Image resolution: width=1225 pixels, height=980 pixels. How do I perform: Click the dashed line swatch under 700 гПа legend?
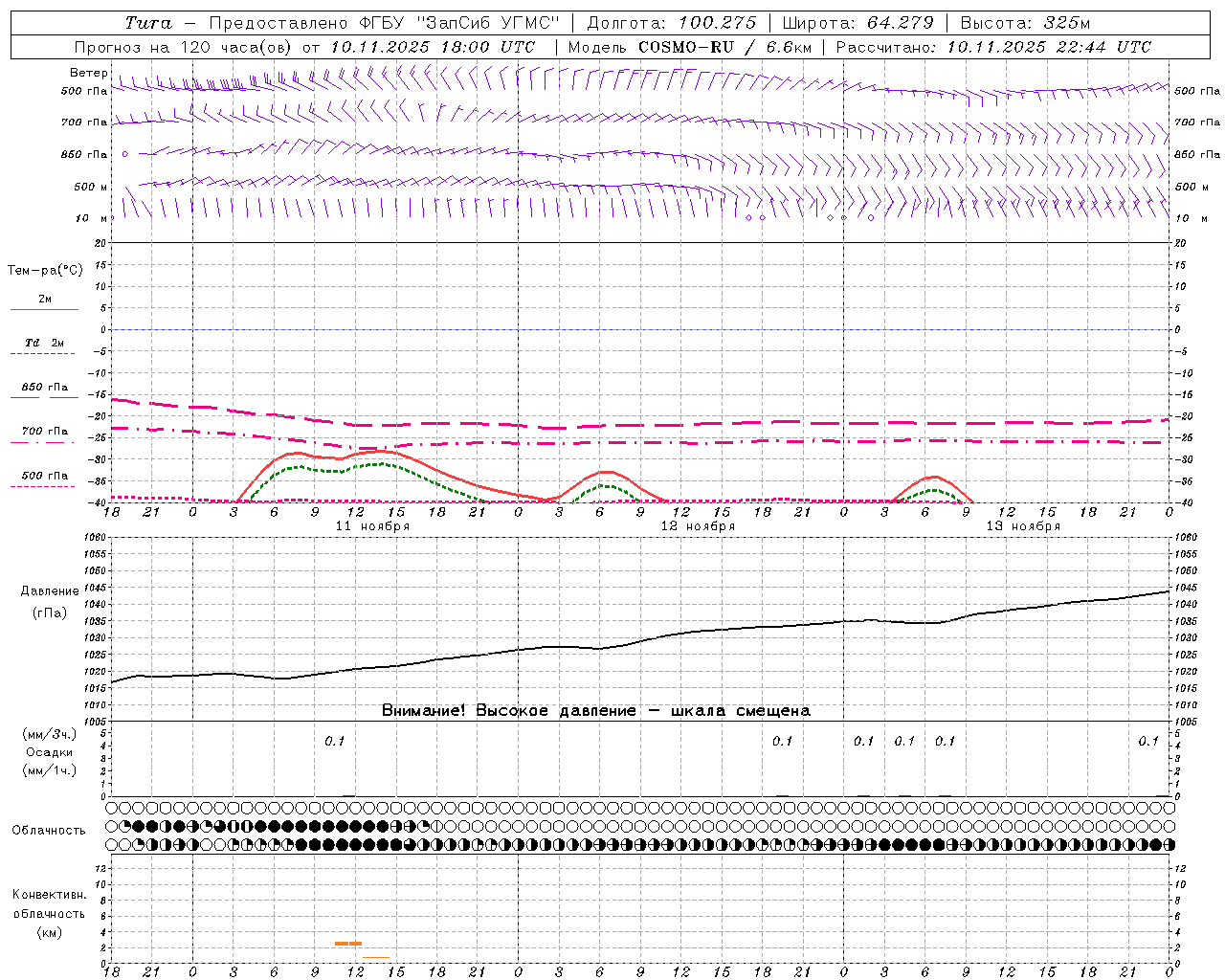click(x=44, y=443)
